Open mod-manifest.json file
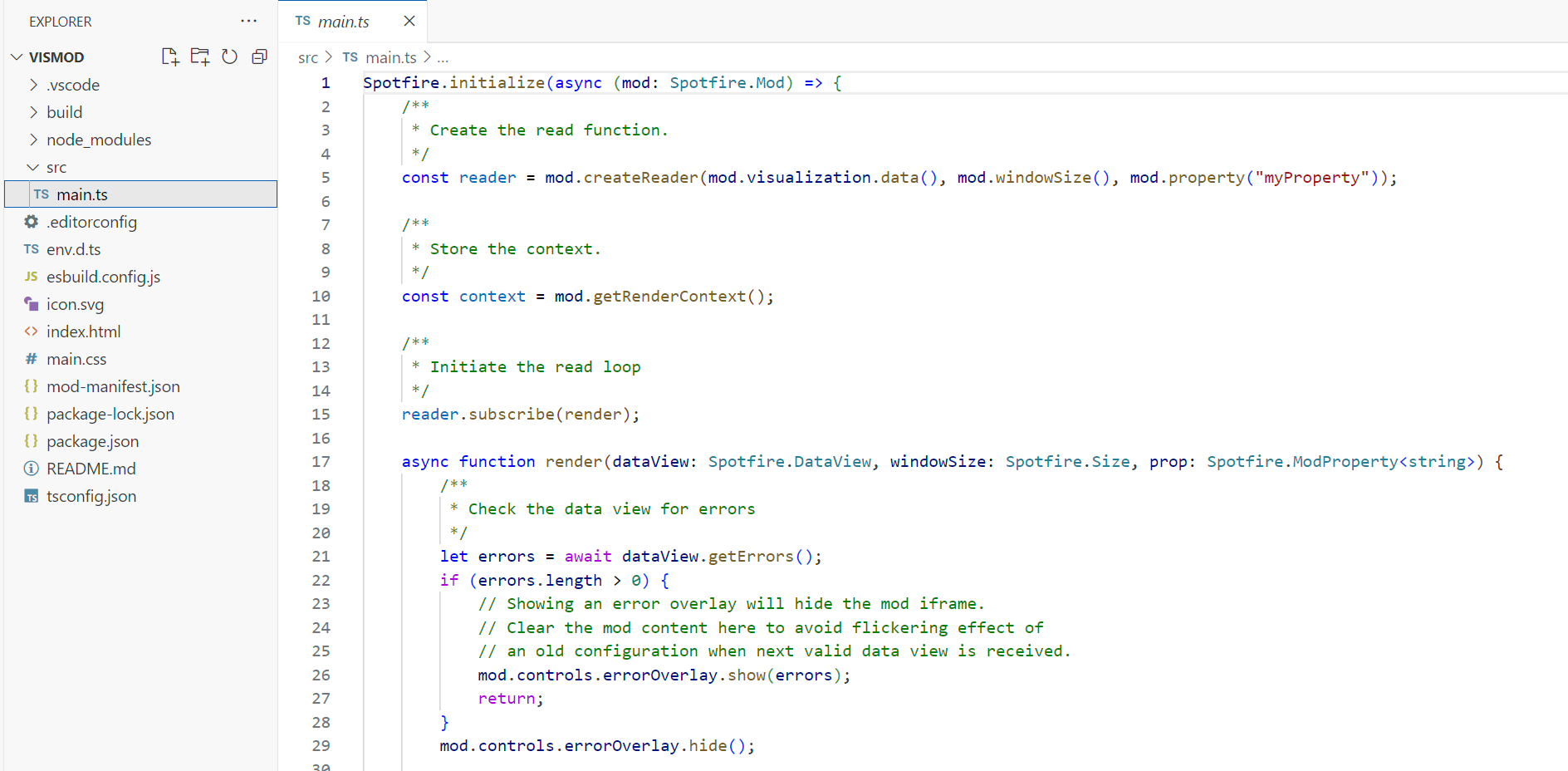The height and width of the screenshot is (771, 1568). tap(141, 386)
